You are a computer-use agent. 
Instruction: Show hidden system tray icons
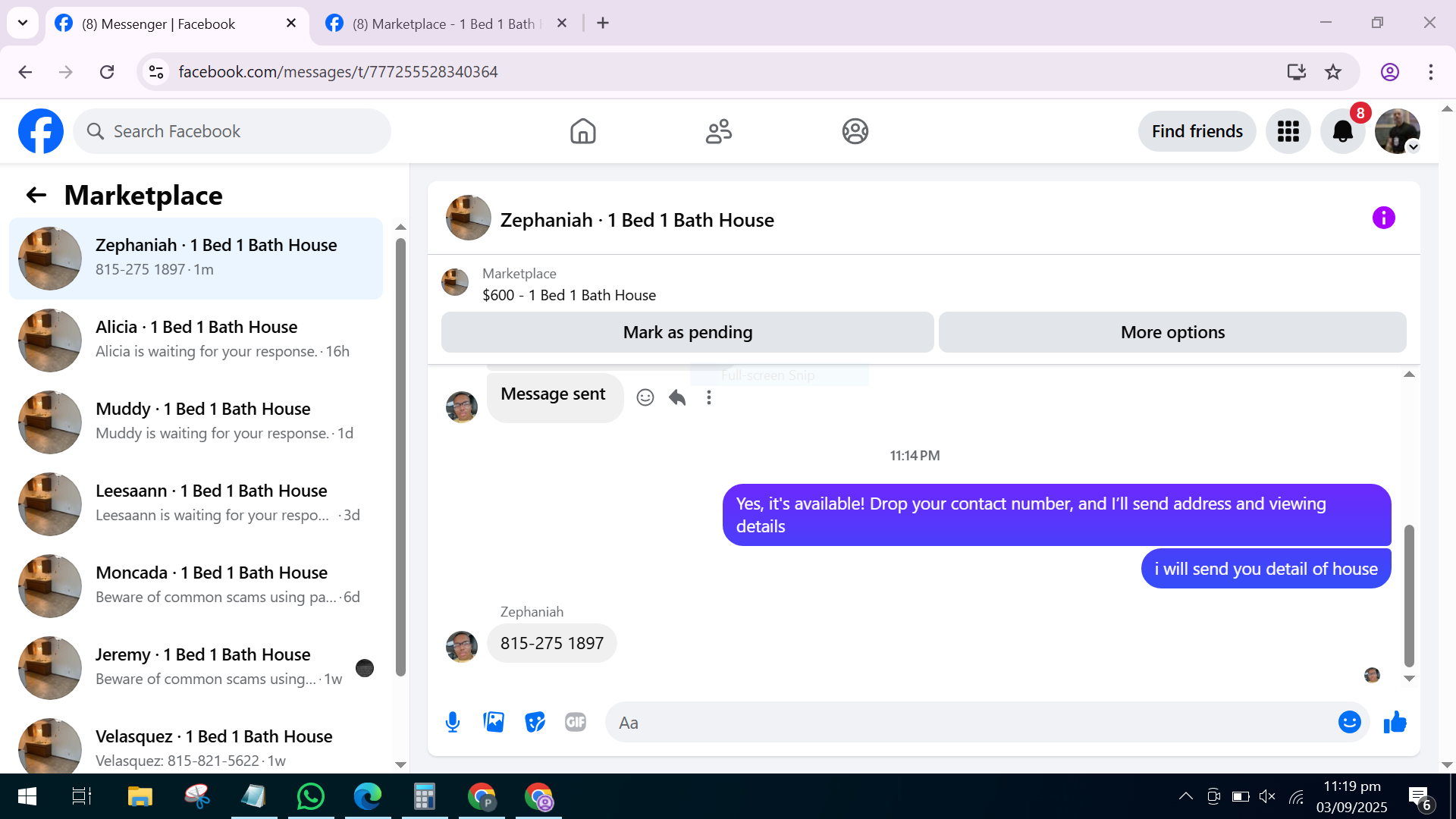(1185, 796)
